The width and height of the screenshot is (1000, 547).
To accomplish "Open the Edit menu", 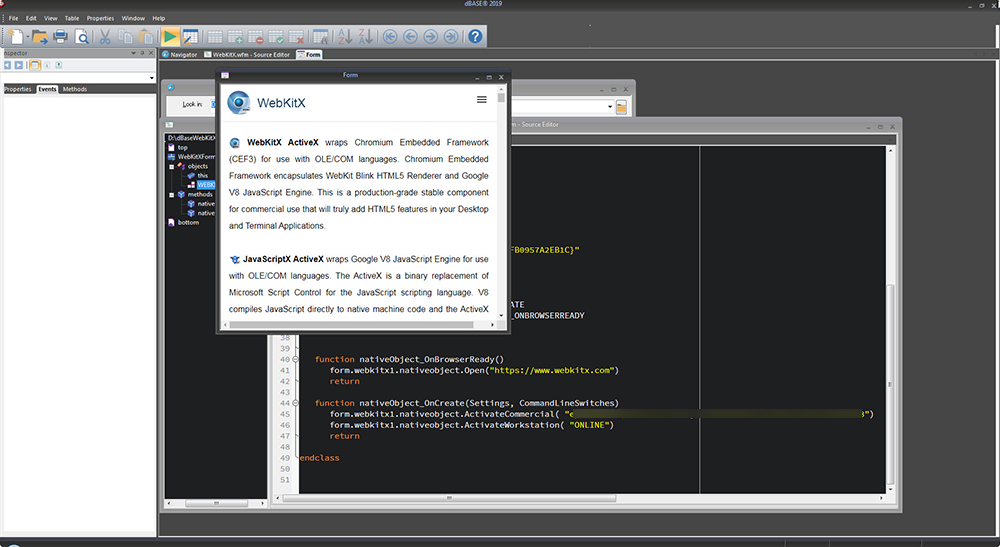I will pyautogui.click(x=31, y=18).
